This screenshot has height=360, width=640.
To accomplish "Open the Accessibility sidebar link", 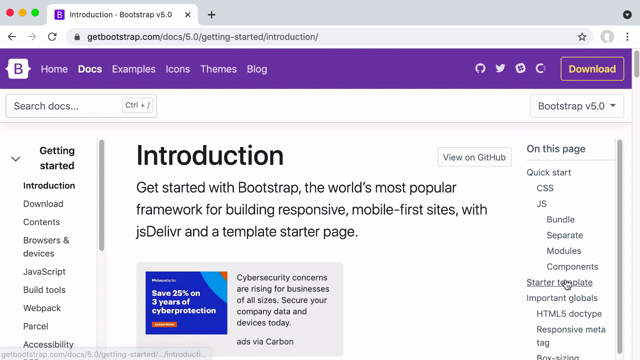I will click(x=48, y=344).
